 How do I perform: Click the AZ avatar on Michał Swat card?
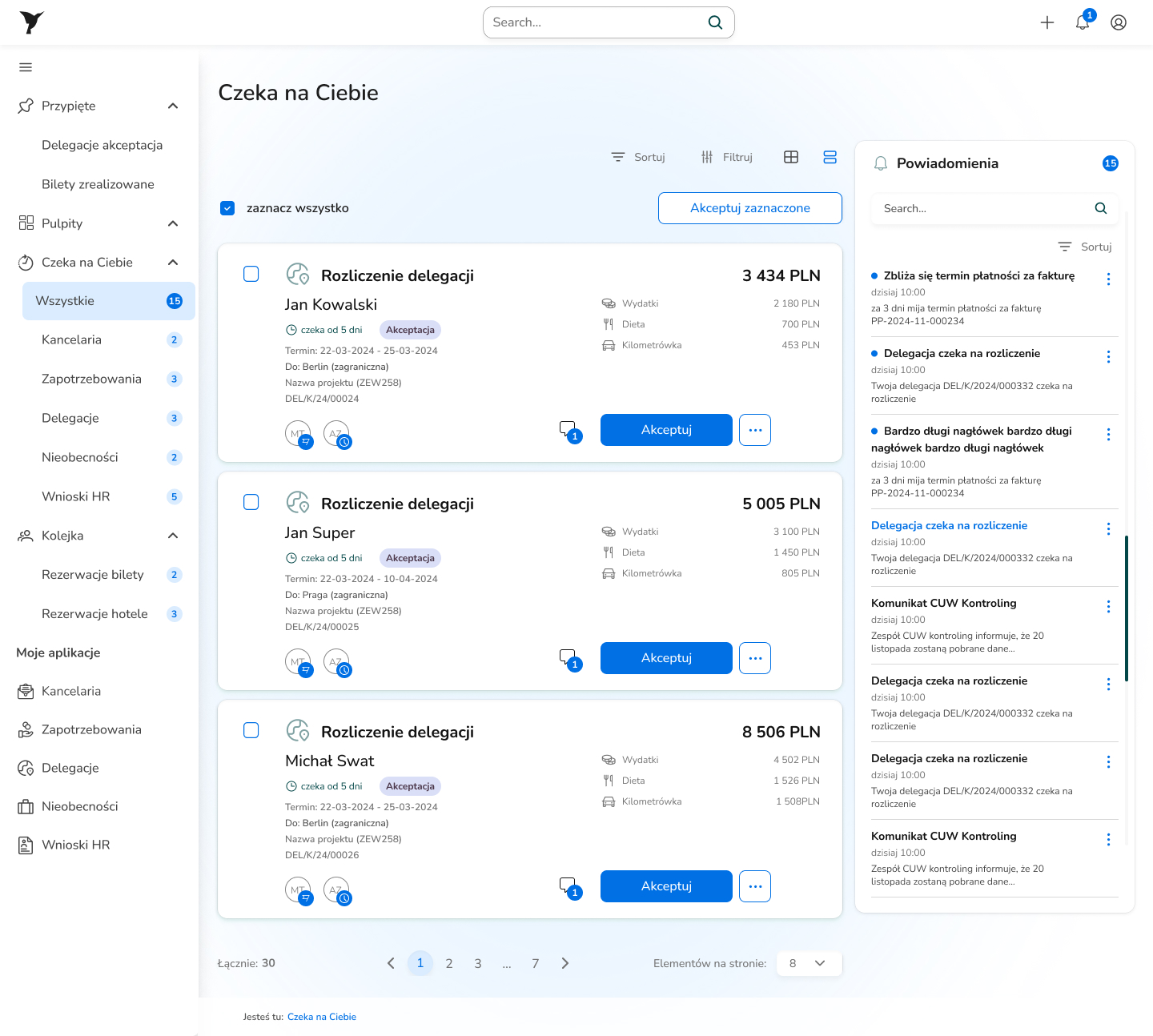pyautogui.click(x=336, y=889)
